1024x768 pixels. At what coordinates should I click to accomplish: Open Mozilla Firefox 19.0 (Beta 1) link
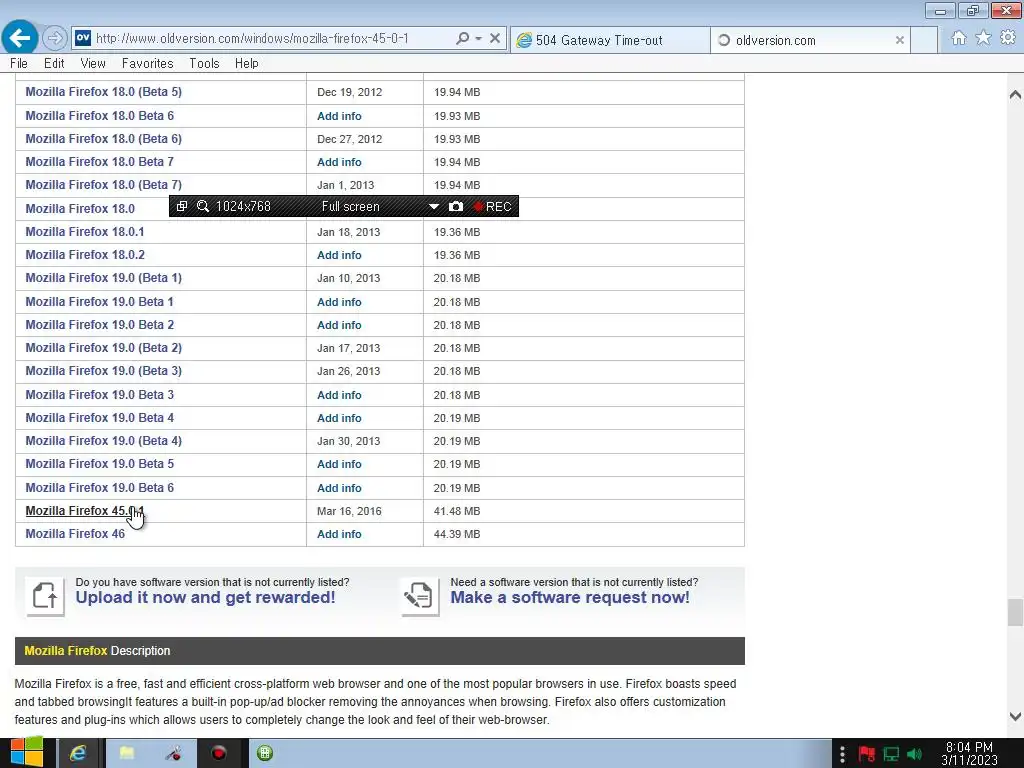point(103,278)
